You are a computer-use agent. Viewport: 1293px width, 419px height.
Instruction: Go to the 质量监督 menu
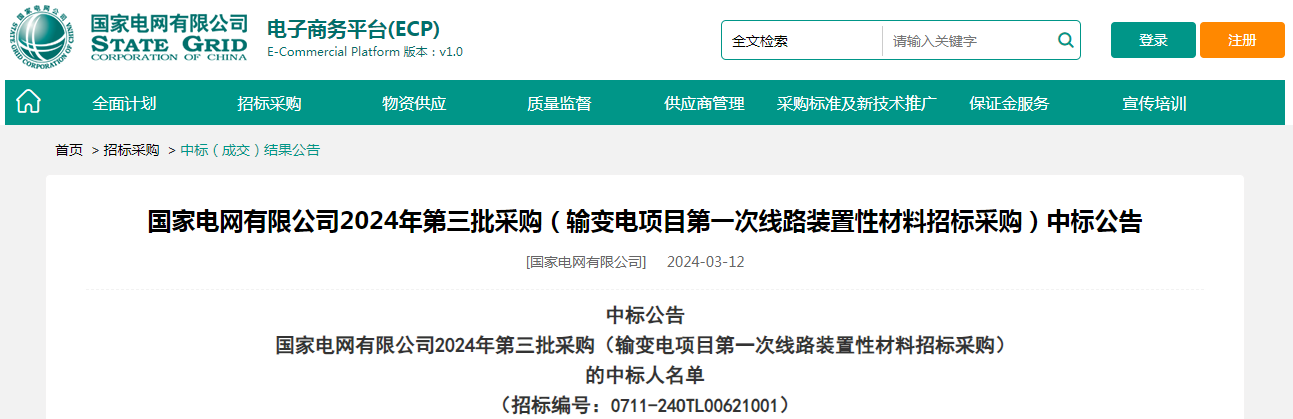coord(559,103)
